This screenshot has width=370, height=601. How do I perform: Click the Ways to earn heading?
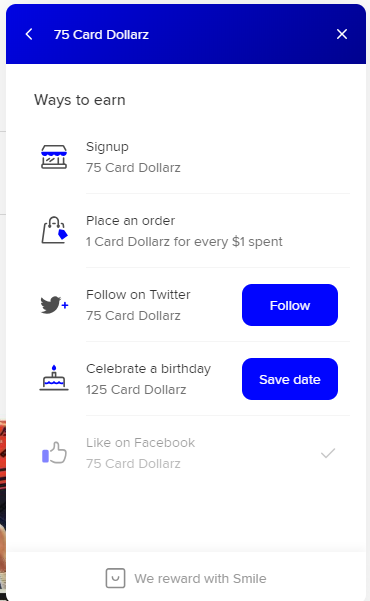(x=80, y=100)
